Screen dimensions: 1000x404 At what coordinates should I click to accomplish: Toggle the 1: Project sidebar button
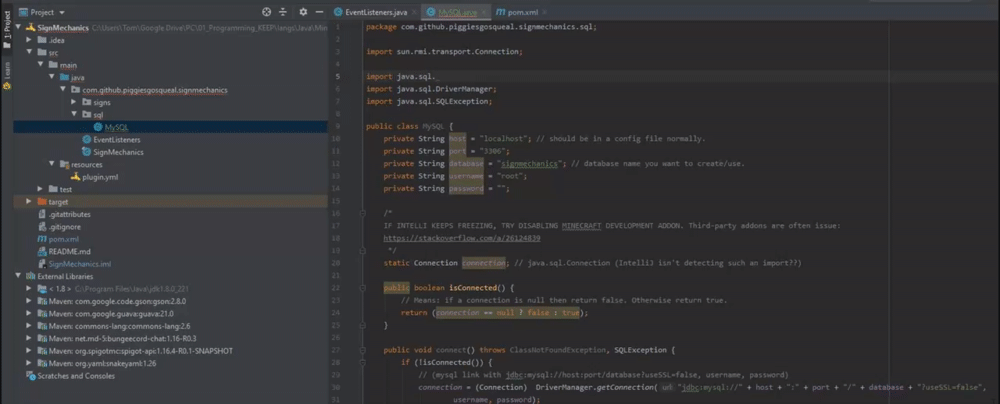pos(6,25)
